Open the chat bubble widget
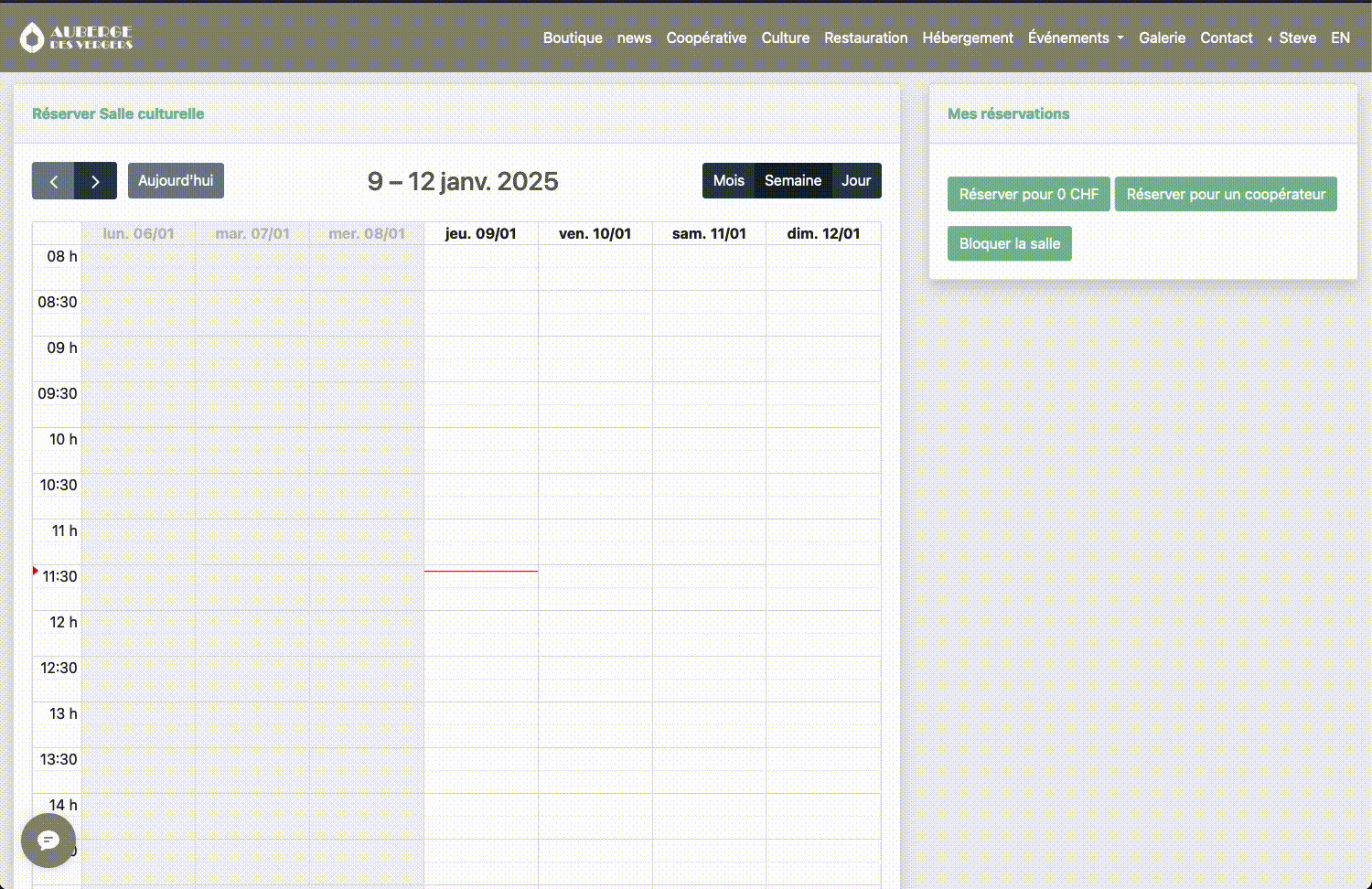This screenshot has height=889, width=1372. 48,841
